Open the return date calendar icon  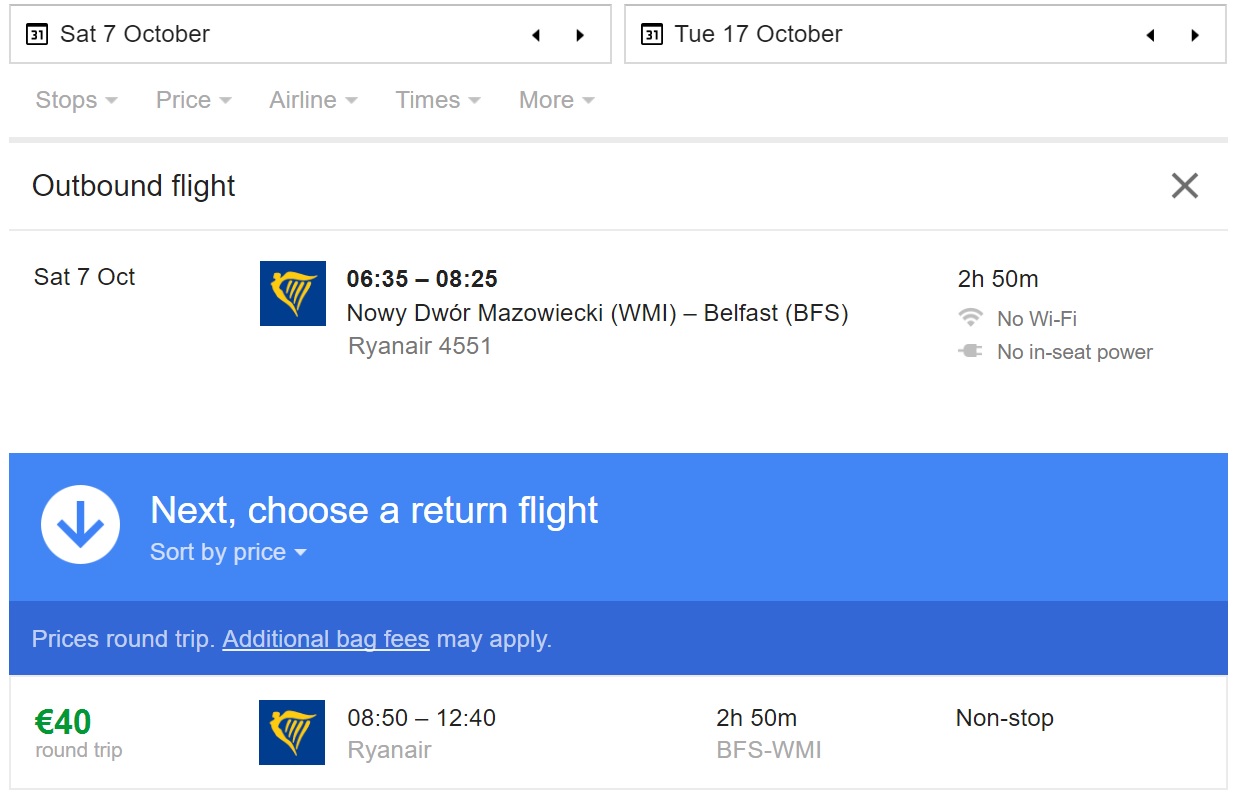pos(652,35)
